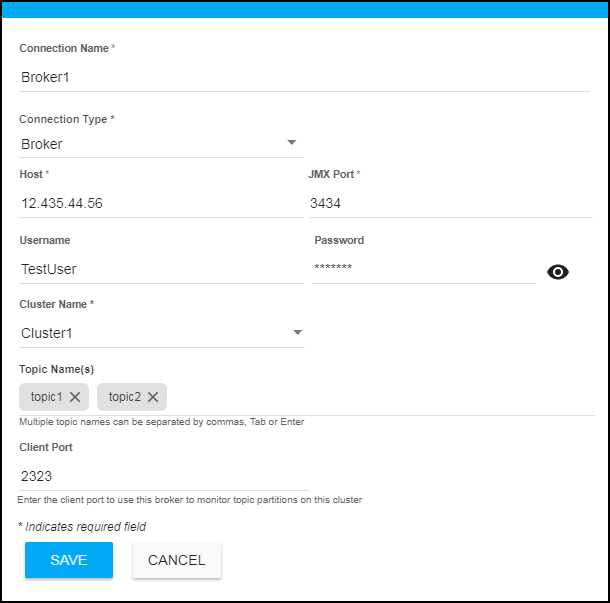Expand the Connection Type dropdown arrow
The width and height of the screenshot is (610, 603).
pos(292,143)
